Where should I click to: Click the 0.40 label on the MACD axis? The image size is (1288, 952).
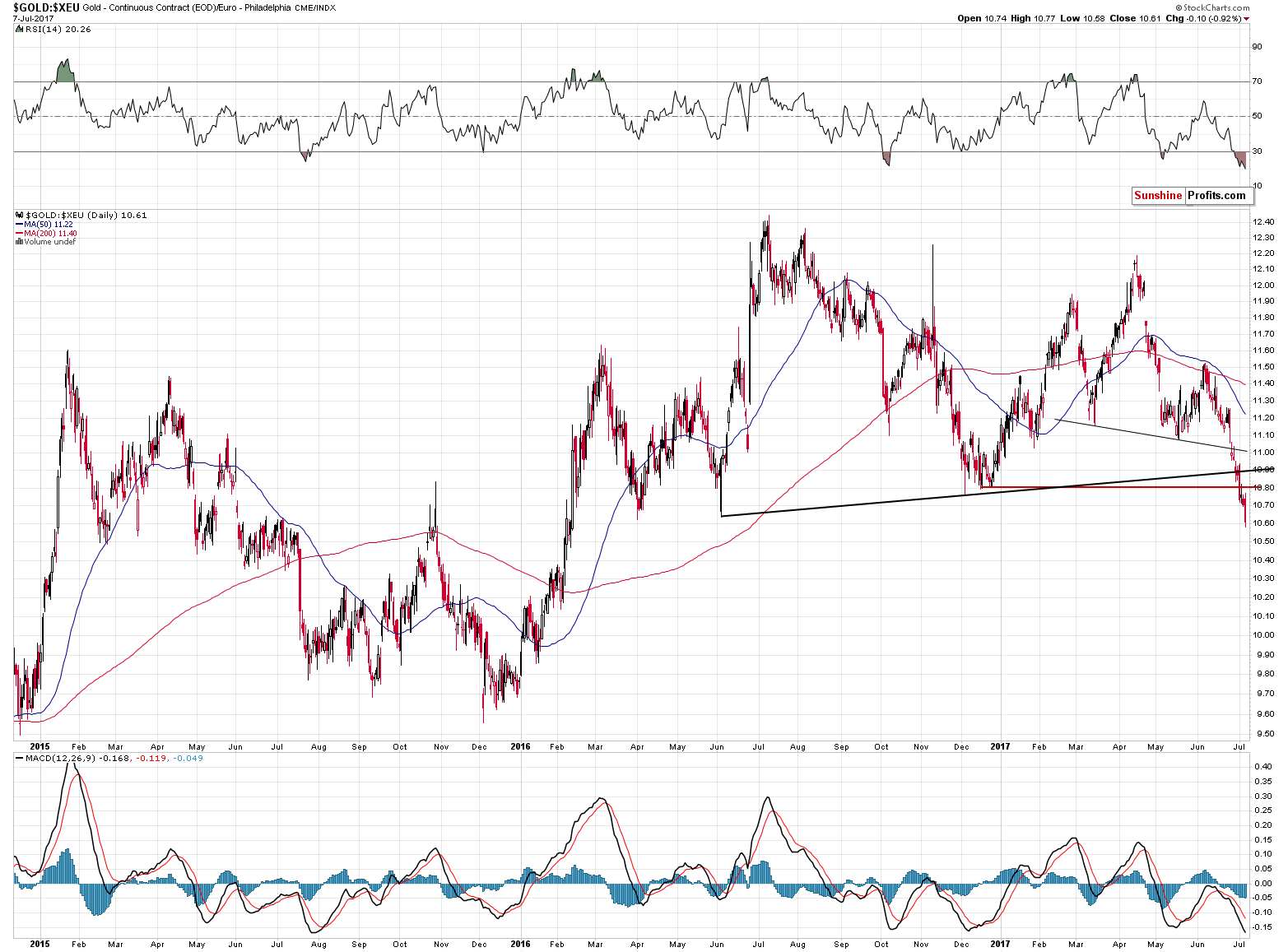point(1262,767)
